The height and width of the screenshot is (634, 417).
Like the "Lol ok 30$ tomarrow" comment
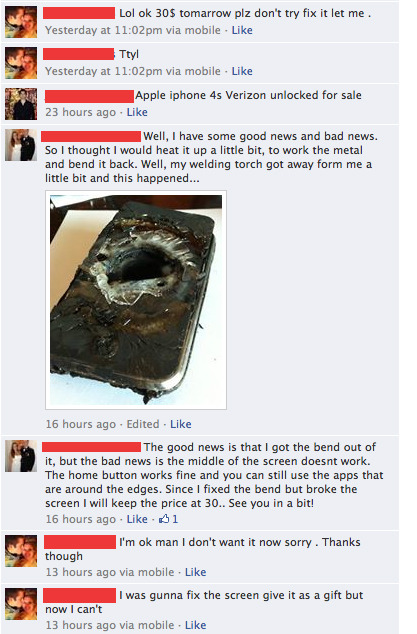[242, 30]
